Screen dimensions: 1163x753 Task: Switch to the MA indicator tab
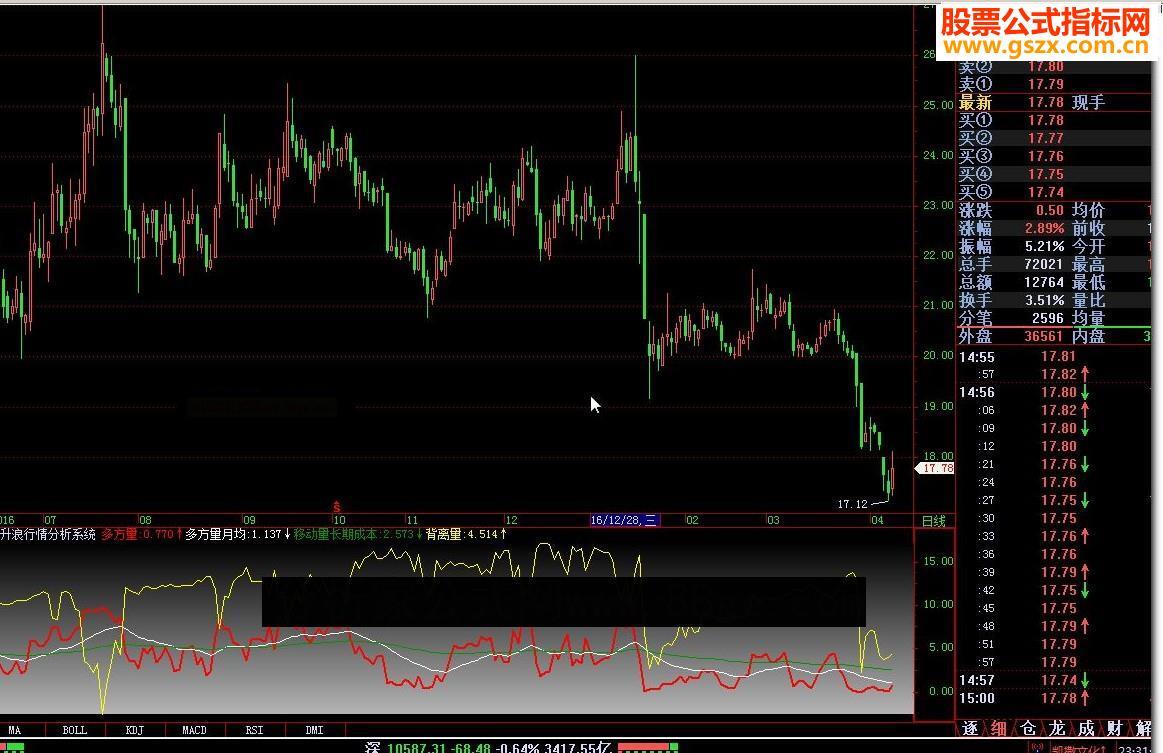point(15,730)
